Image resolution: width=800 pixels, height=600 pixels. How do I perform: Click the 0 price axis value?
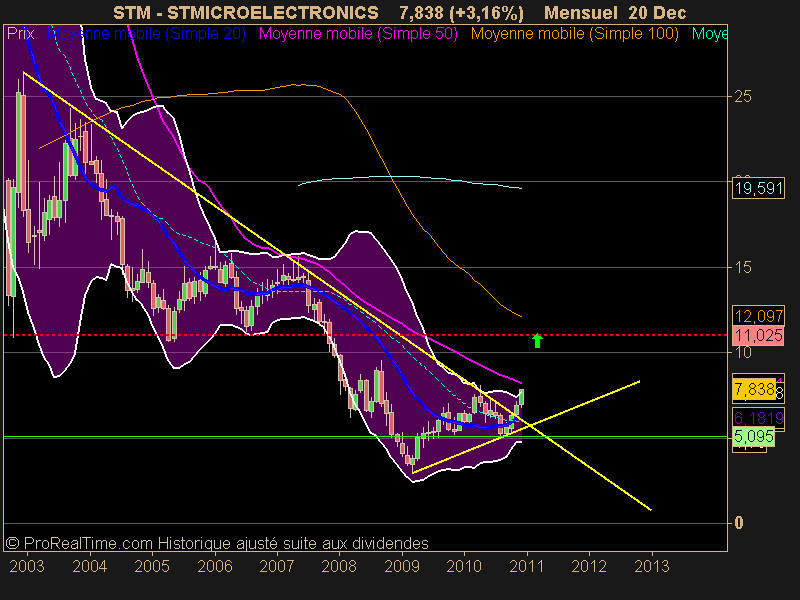pyautogui.click(x=739, y=523)
